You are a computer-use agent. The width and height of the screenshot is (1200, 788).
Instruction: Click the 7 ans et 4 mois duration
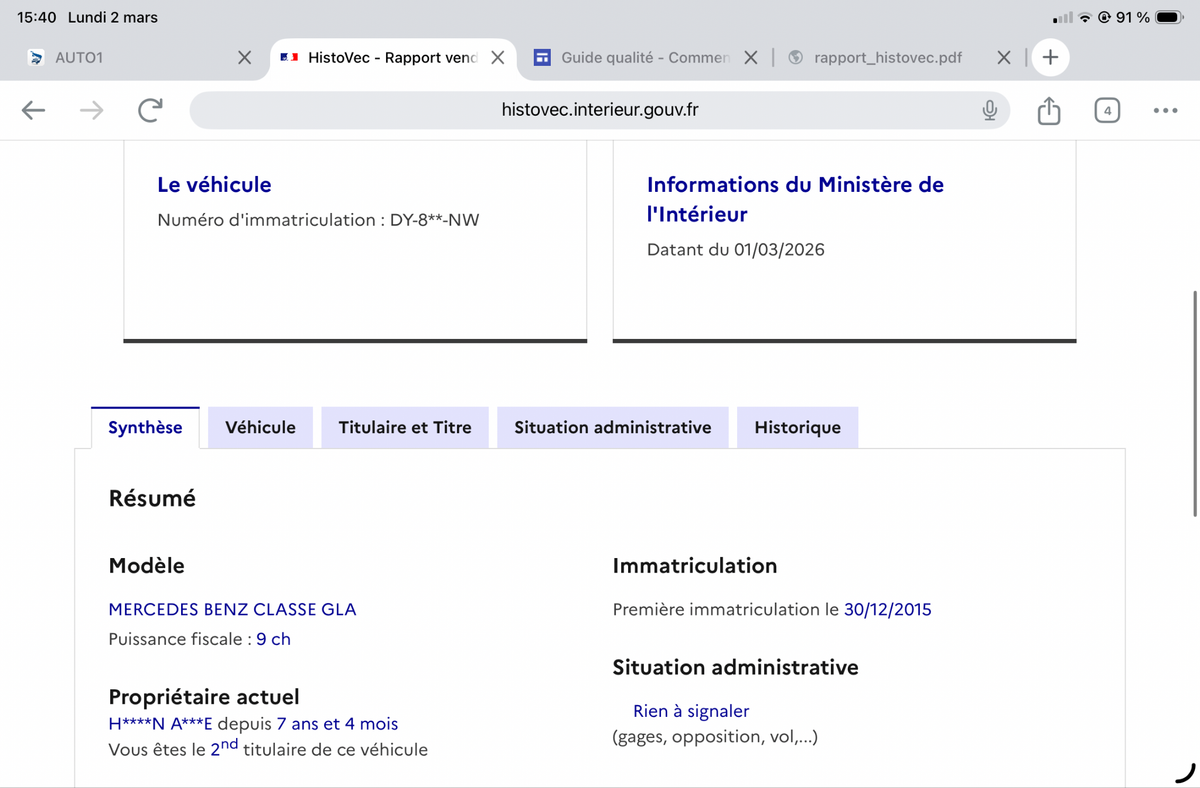tap(337, 723)
